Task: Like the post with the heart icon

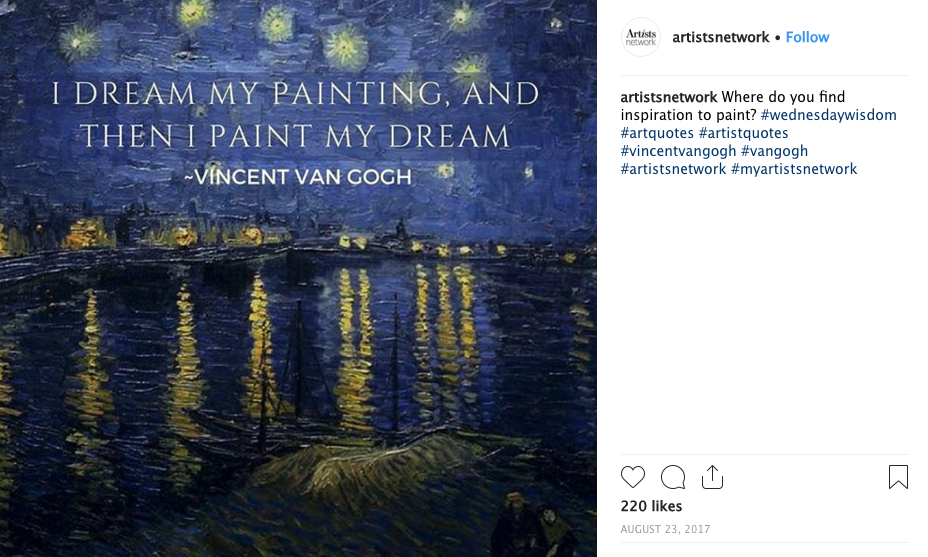Action: pos(633,477)
